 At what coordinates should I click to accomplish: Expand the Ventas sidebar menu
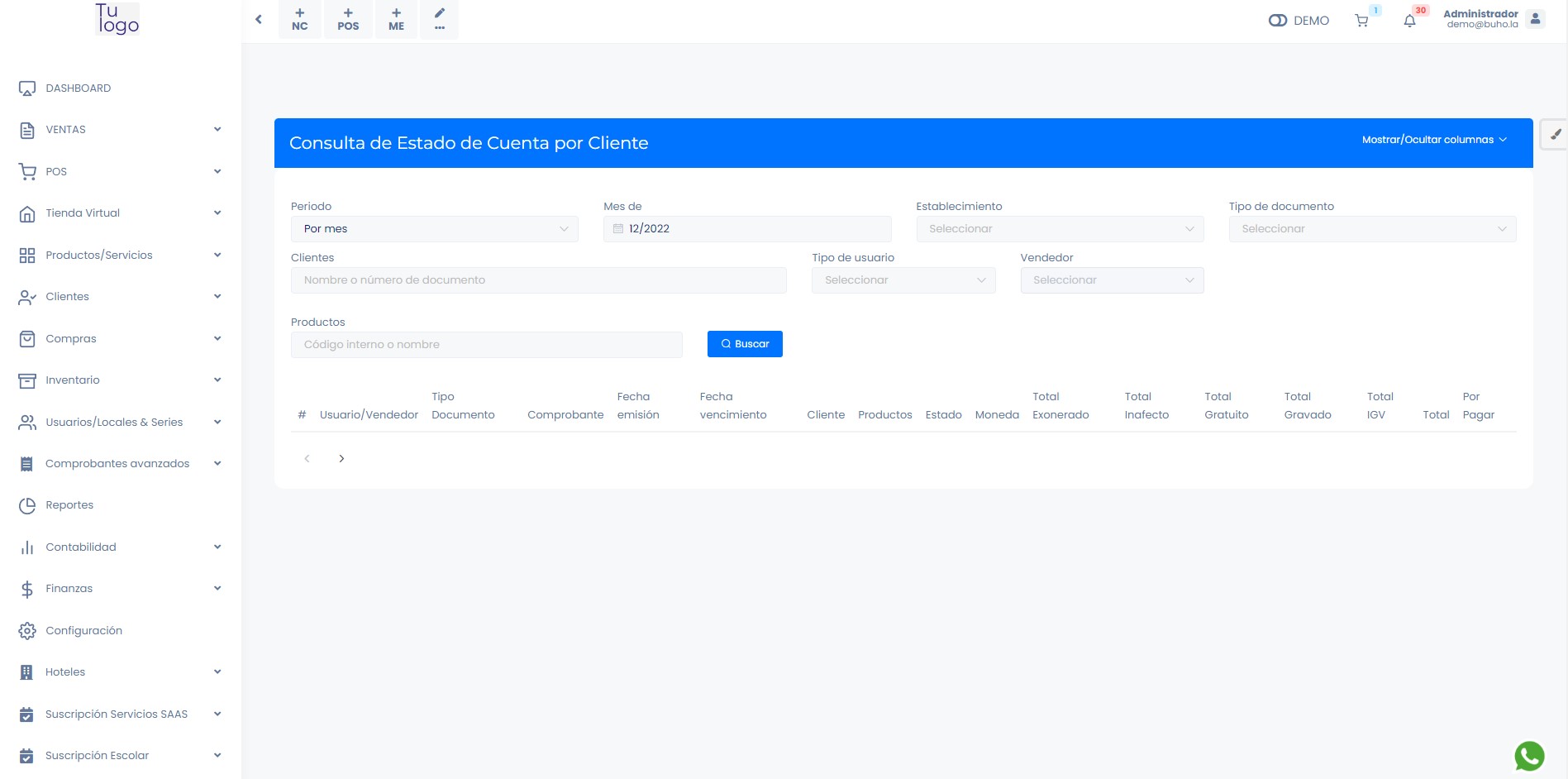click(x=120, y=130)
